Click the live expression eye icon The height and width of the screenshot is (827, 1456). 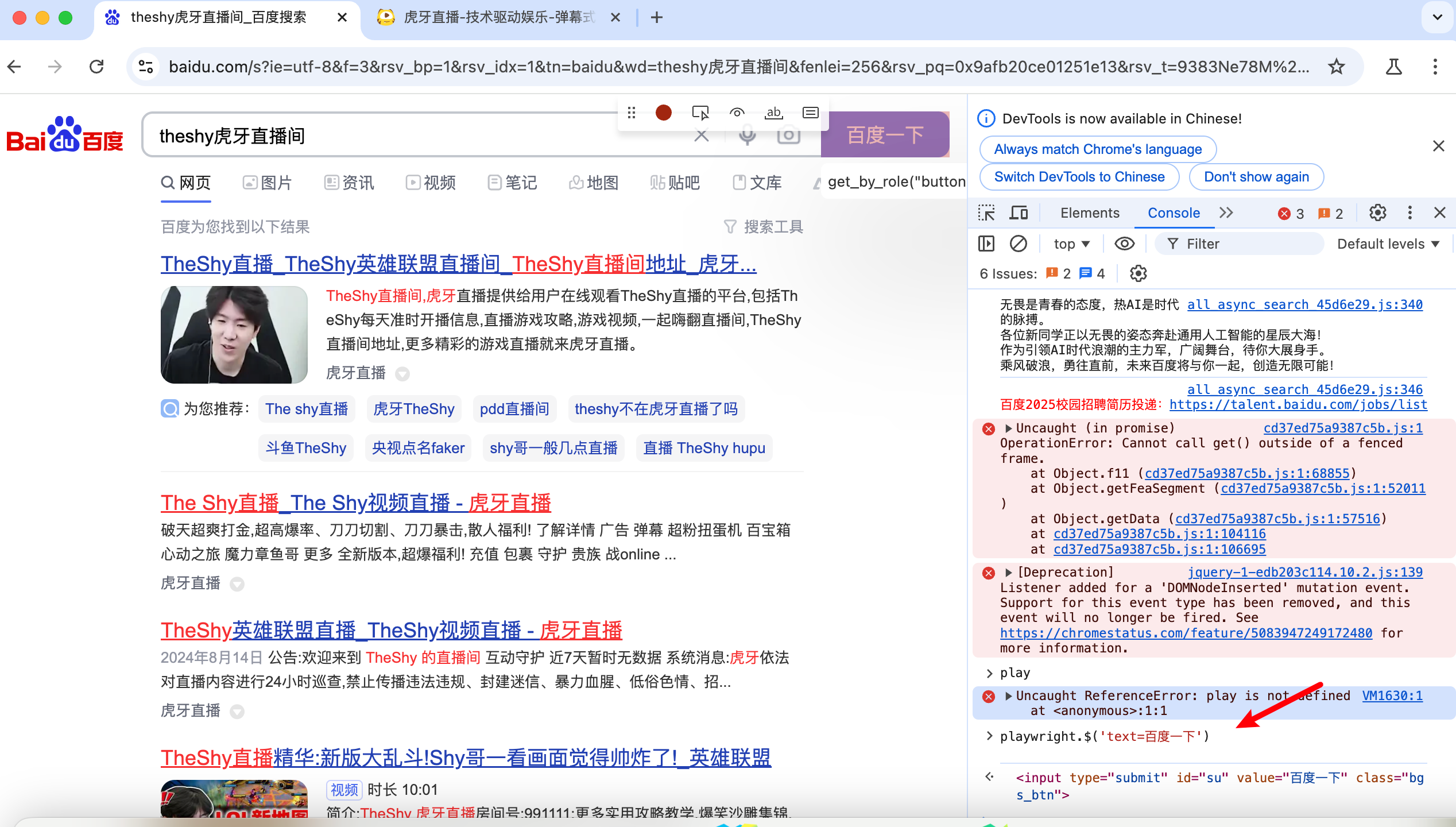tap(1124, 244)
